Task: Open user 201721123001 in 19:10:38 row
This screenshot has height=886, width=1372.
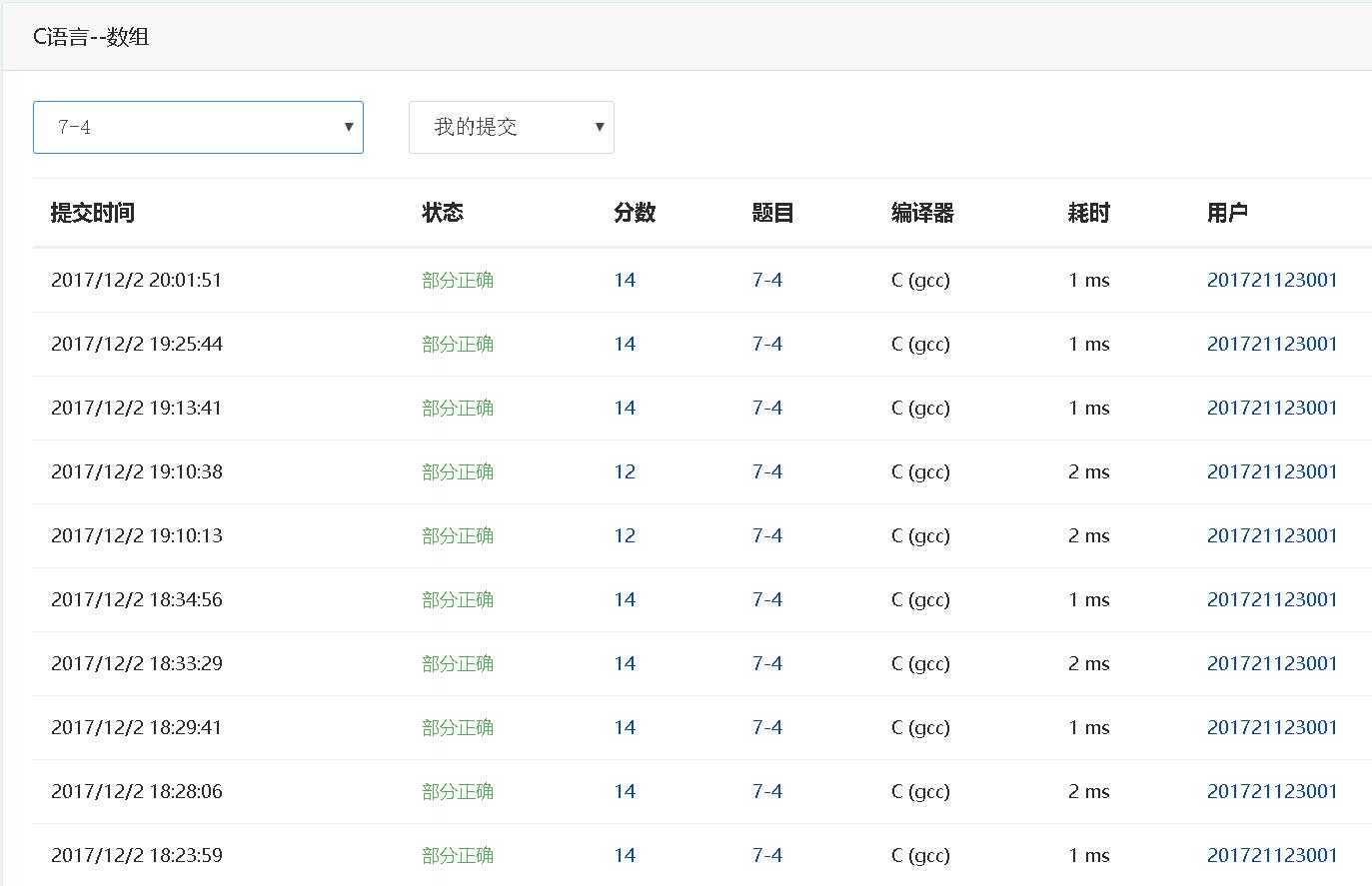Action: point(1272,471)
